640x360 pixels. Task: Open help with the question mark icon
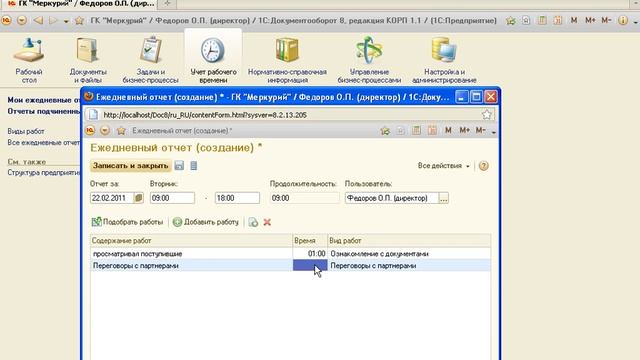(x=484, y=166)
